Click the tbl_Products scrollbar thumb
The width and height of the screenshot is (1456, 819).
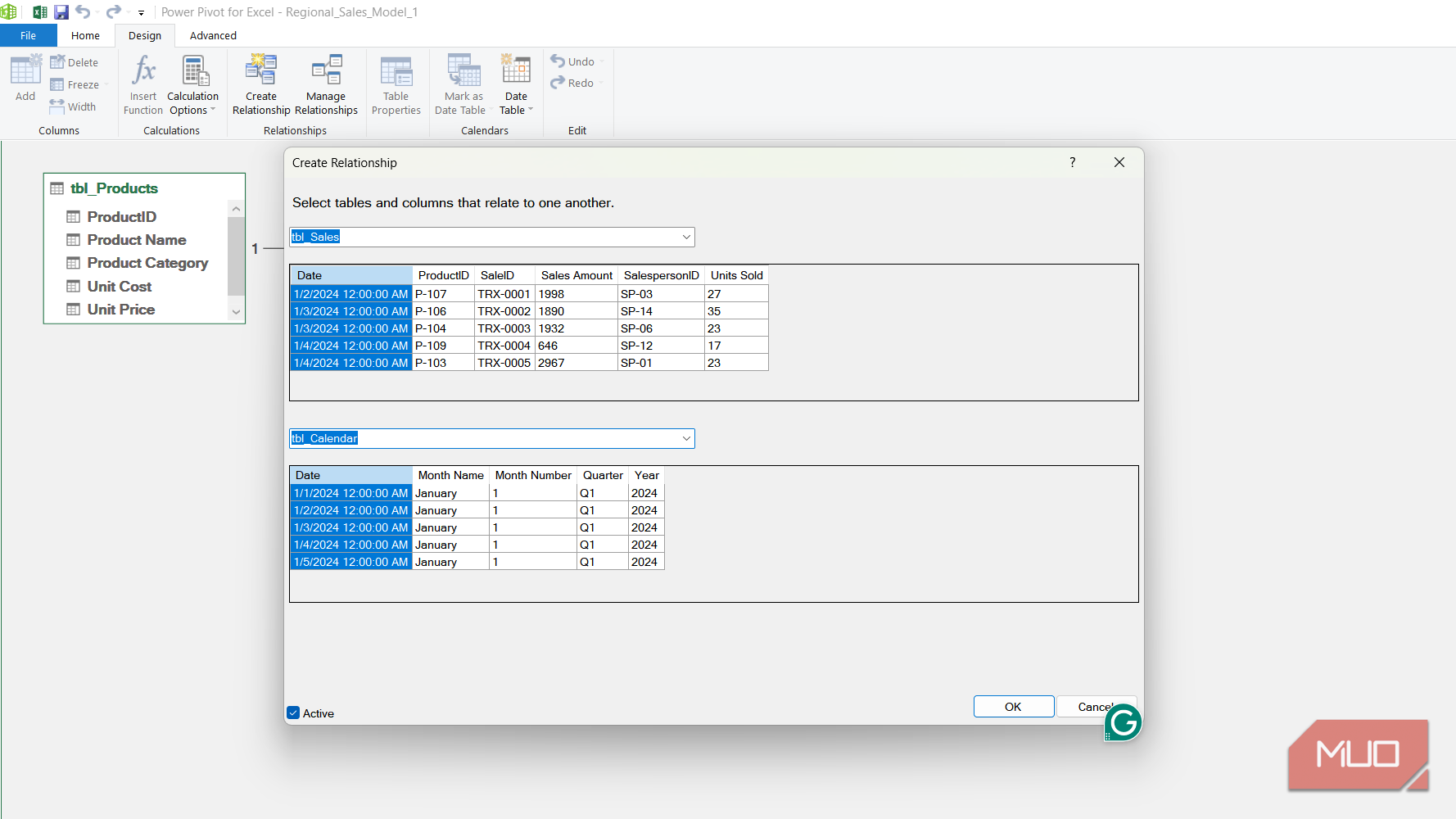(236, 256)
